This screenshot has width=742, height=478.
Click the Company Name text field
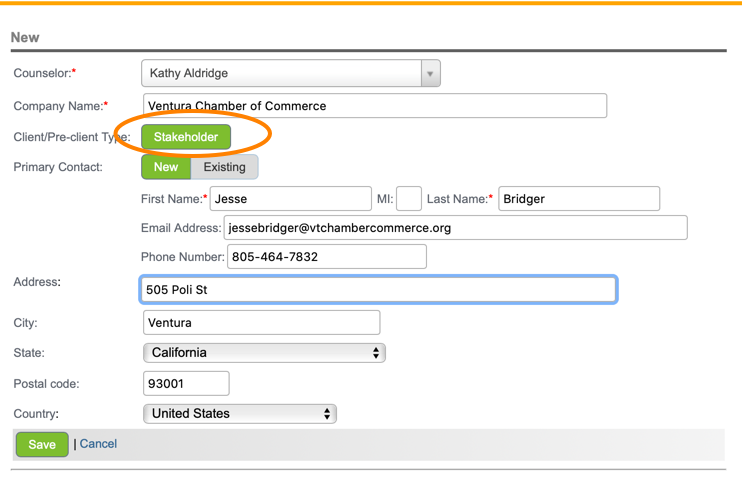coord(375,106)
